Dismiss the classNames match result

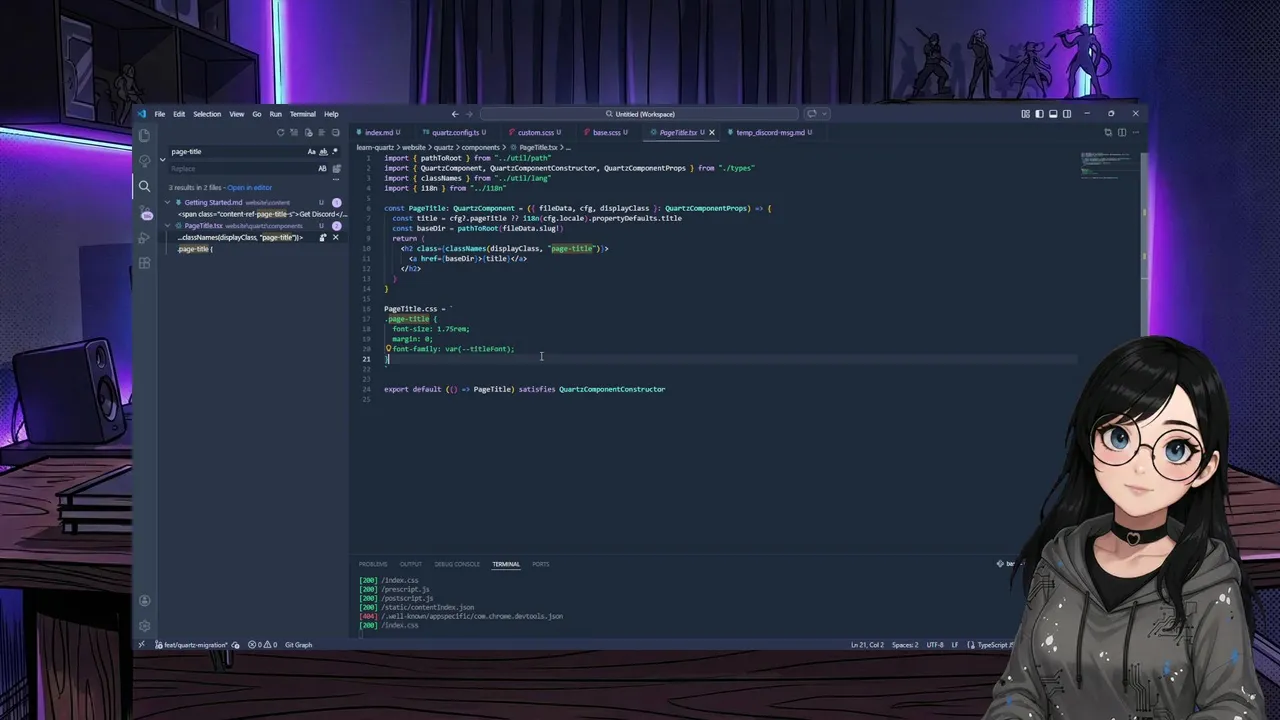[335, 237]
